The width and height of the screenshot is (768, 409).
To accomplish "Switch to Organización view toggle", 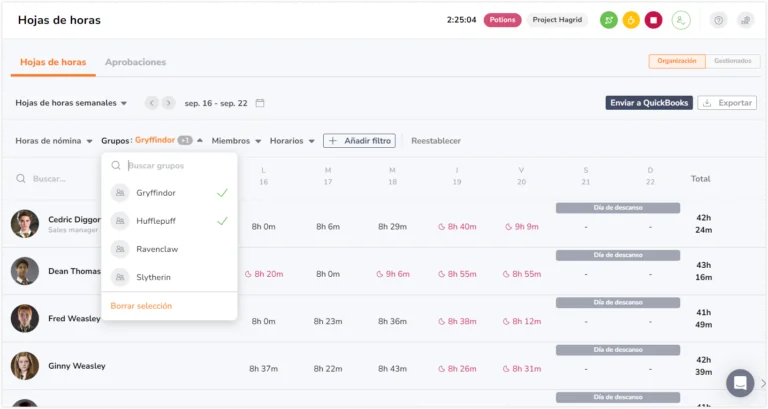I will [x=677, y=61].
